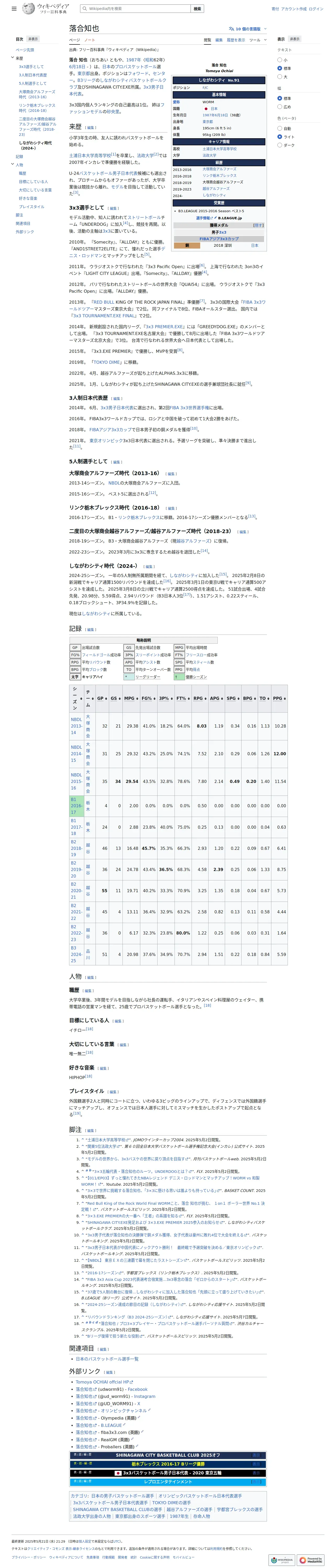Sort table by FG% column arrow

point(154,698)
